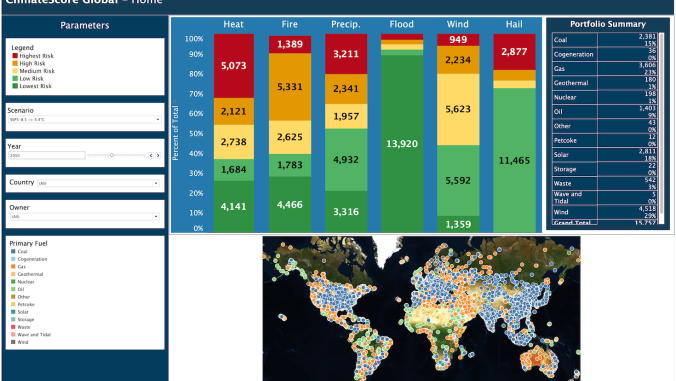Select the Geothermal row in Portfolio Summary
Viewport: 676px width, 381px height.
[x=604, y=83]
